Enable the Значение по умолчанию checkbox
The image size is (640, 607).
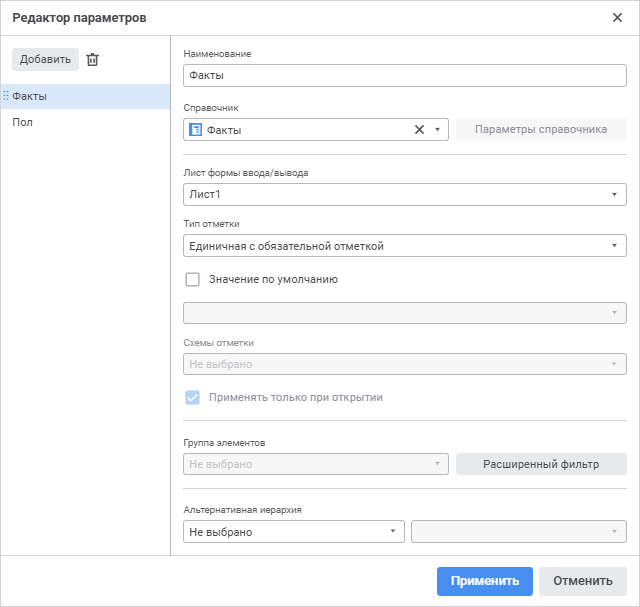(x=193, y=280)
